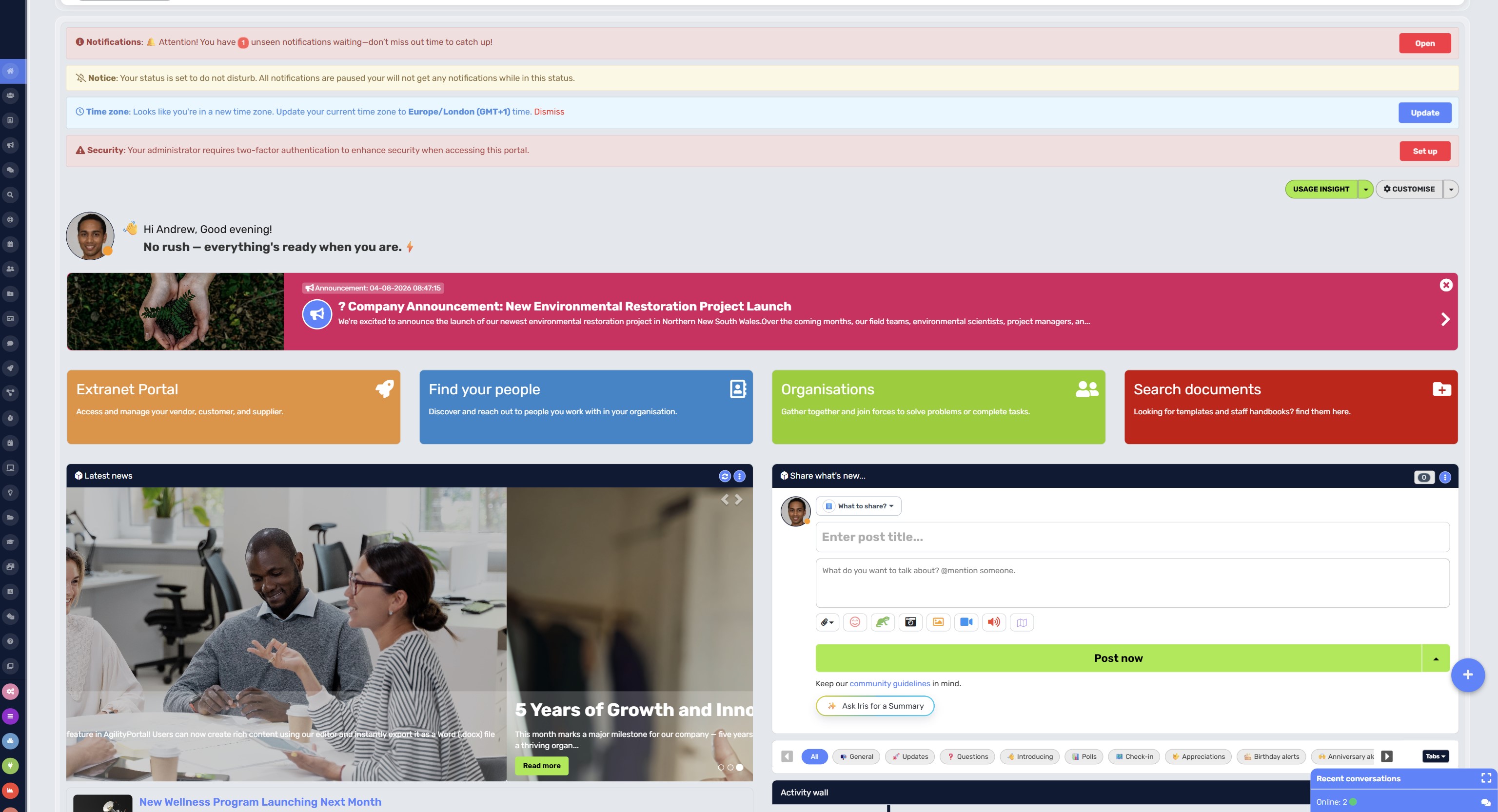1498x812 pixels.
Task: Open the rocket icon in the sidebar
Action: click(10, 368)
